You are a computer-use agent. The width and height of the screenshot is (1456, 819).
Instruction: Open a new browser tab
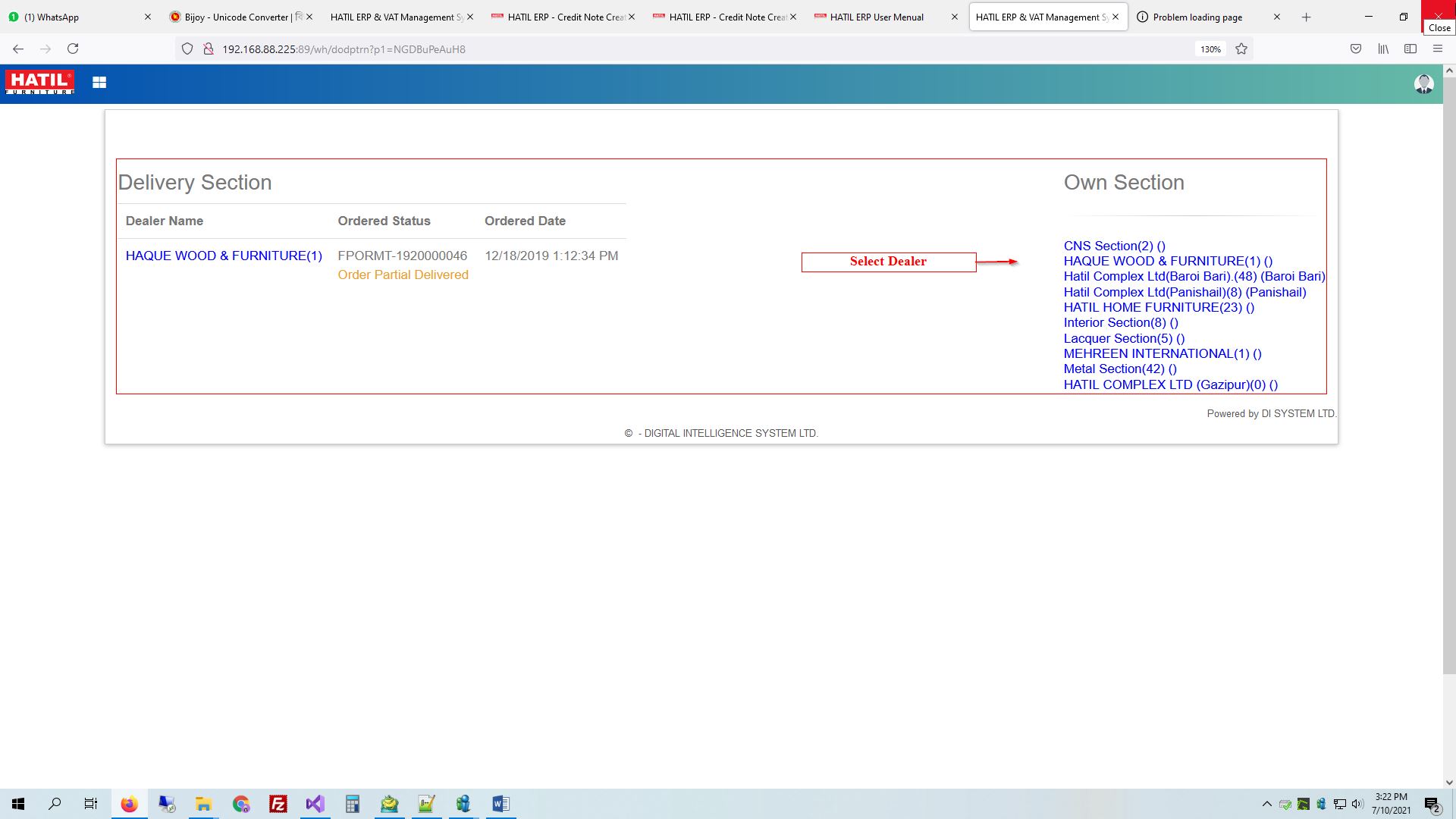[1306, 17]
